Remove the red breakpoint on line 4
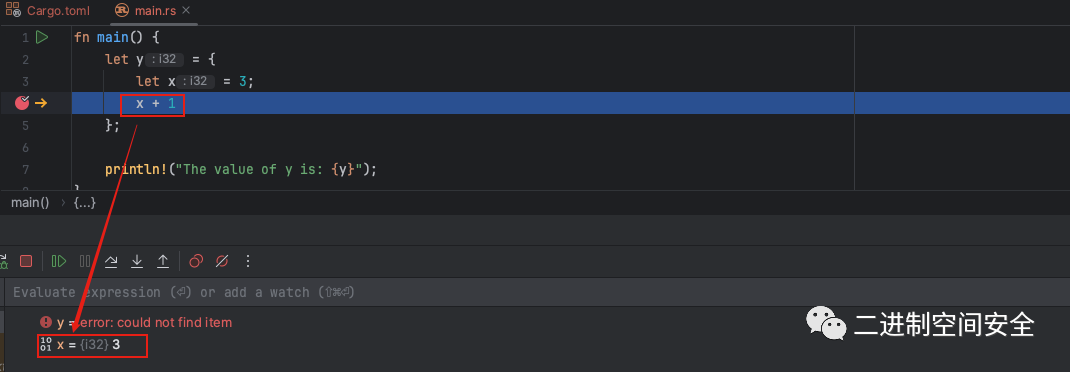The height and width of the screenshot is (372, 1070). (x=22, y=103)
